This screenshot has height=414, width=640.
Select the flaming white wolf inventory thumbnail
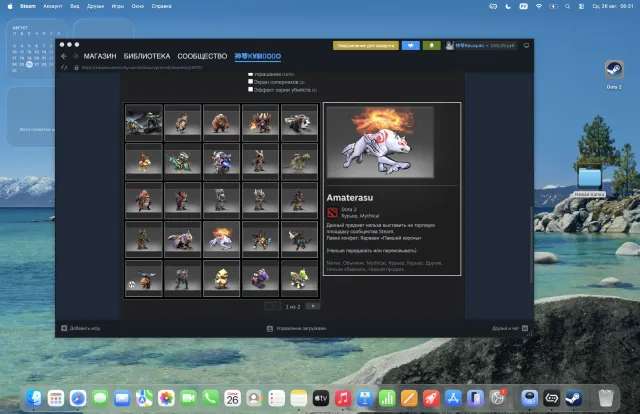pyautogui.click(x=222, y=239)
